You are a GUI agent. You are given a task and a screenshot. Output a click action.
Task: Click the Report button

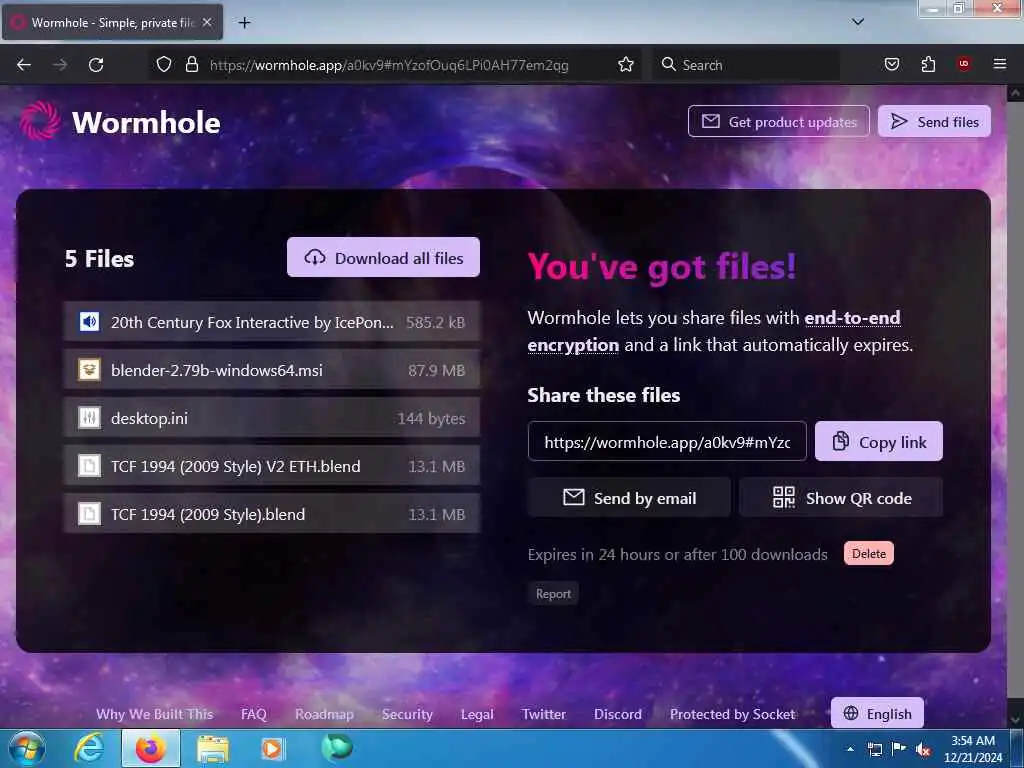pyautogui.click(x=553, y=594)
